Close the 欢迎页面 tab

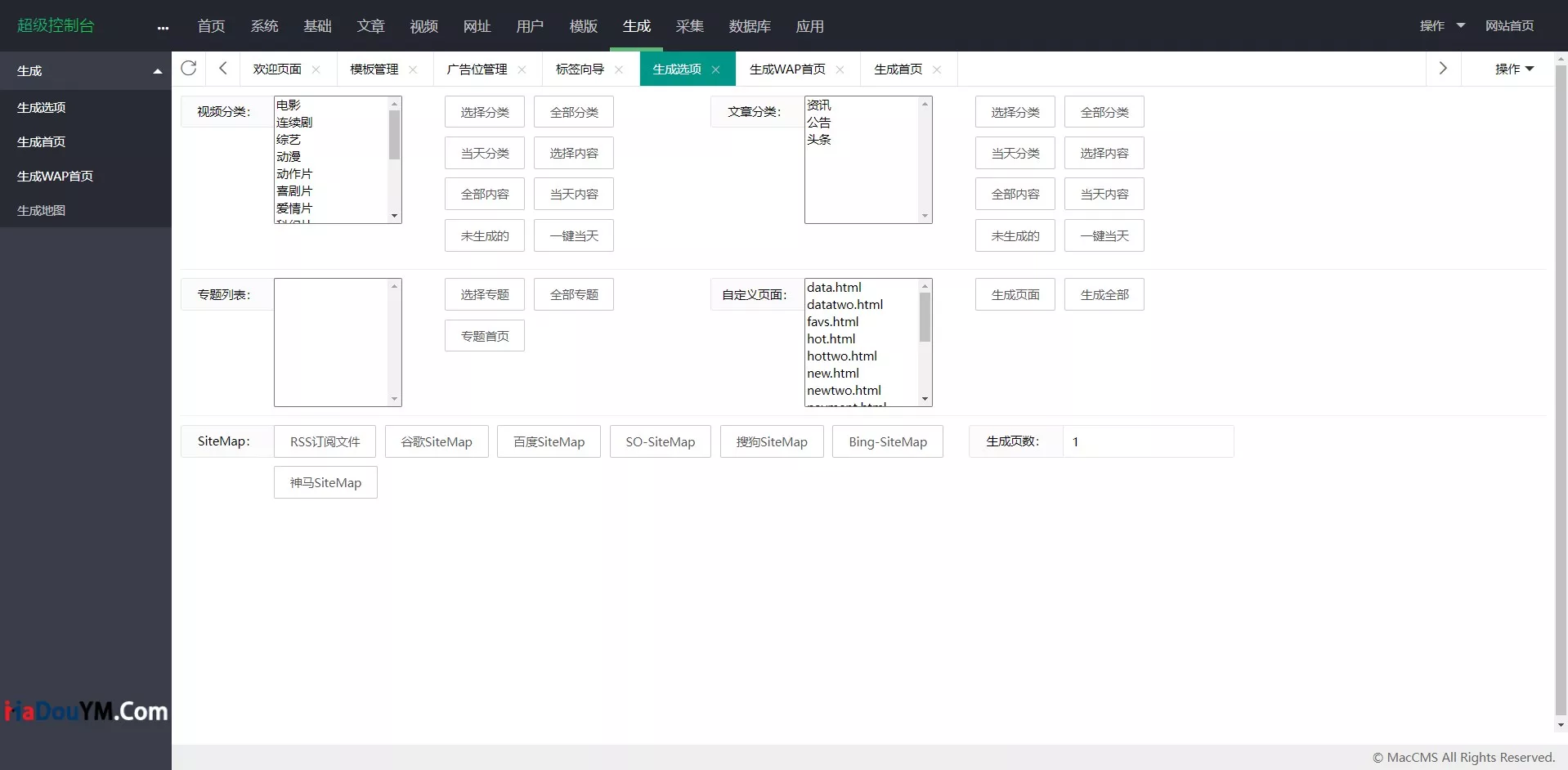click(316, 69)
